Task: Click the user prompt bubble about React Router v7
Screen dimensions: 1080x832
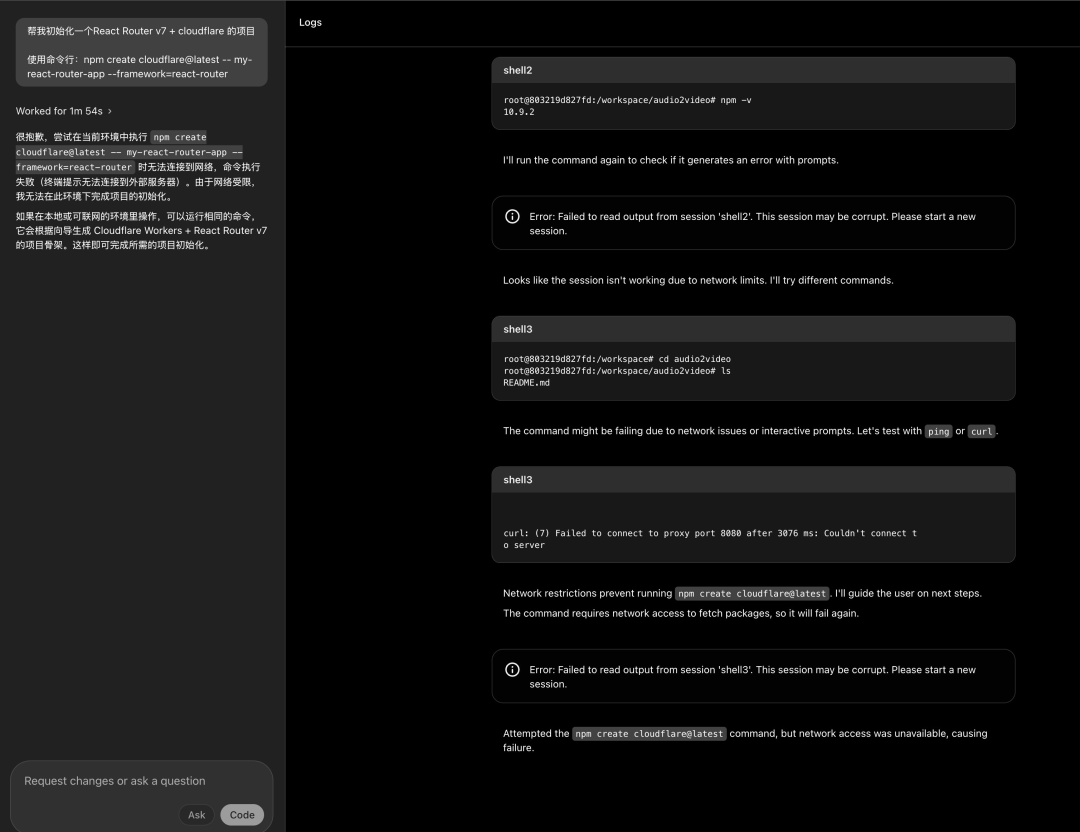Action: tap(141, 52)
